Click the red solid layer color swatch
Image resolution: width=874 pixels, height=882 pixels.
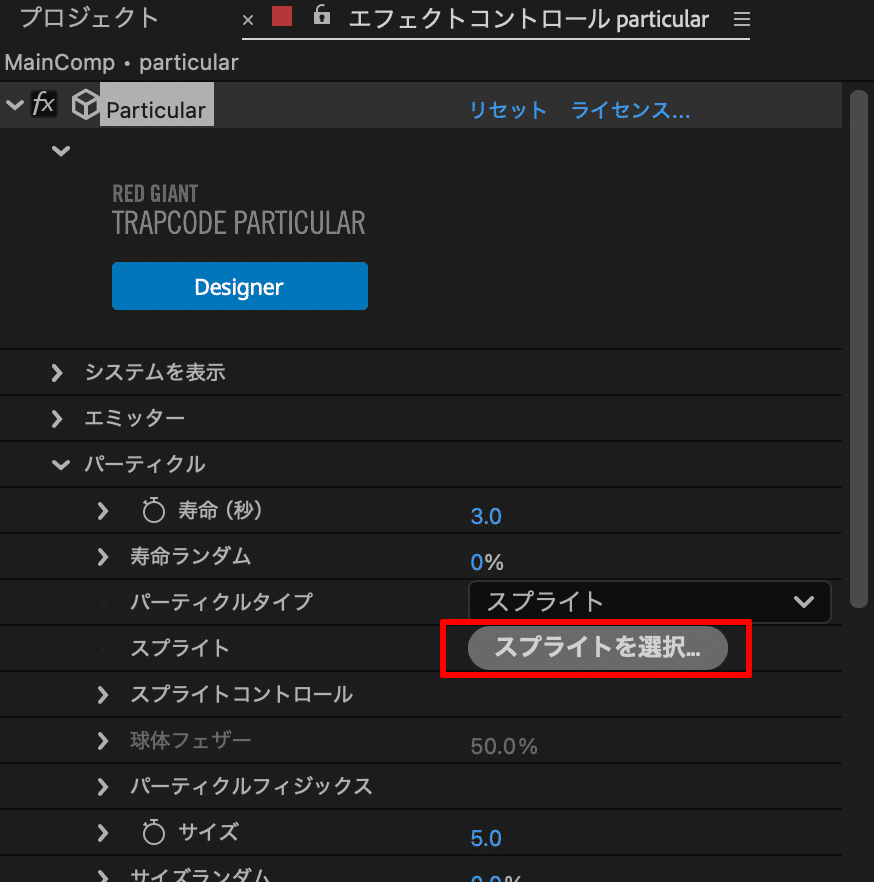point(281,17)
